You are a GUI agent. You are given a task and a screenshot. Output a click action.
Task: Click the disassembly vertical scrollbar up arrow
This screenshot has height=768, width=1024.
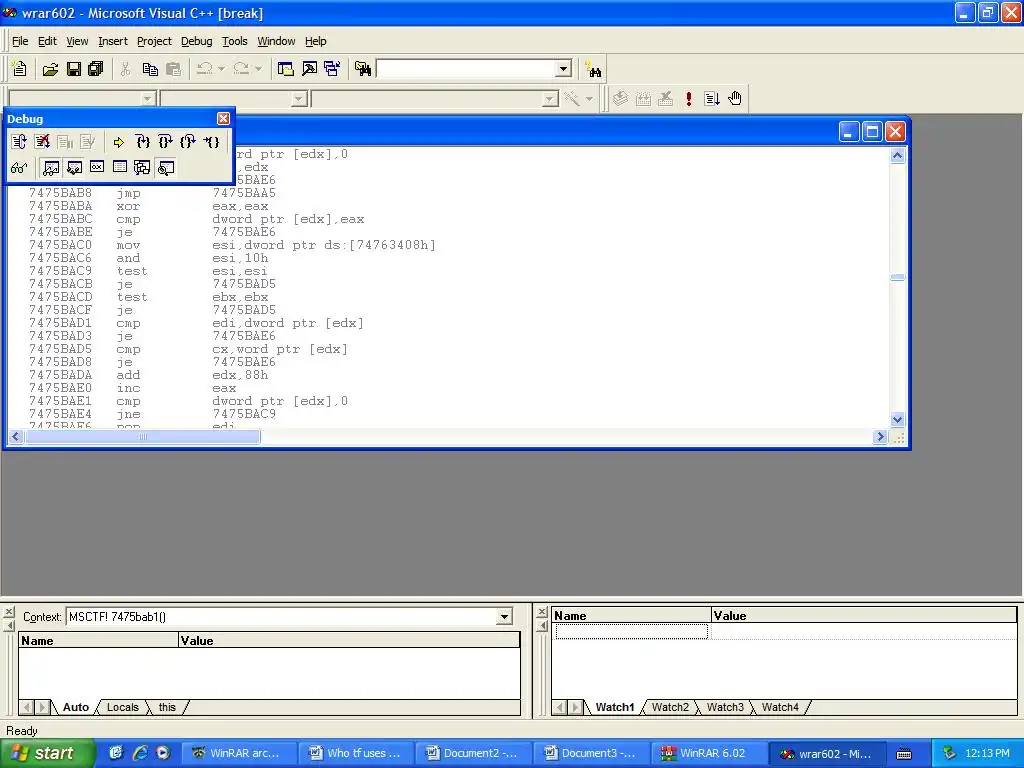pyautogui.click(x=897, y=155)
